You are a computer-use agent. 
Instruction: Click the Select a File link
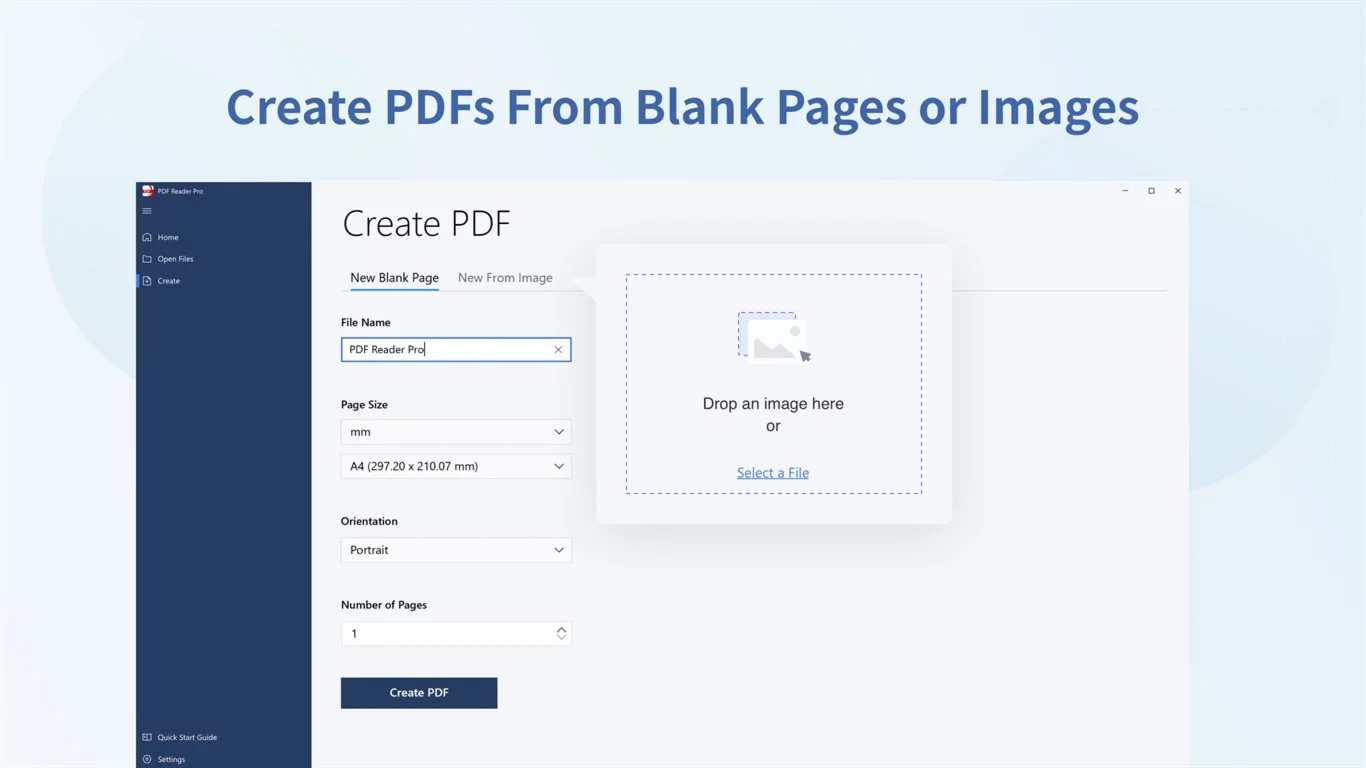pyautogui.click(x=773, y=473)
